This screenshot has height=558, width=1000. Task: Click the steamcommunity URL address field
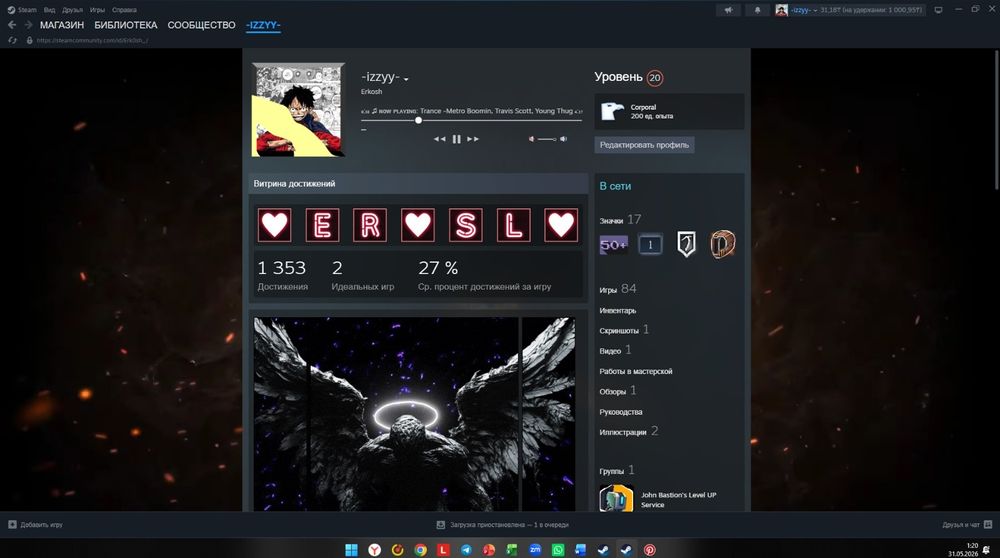[92, 40]
